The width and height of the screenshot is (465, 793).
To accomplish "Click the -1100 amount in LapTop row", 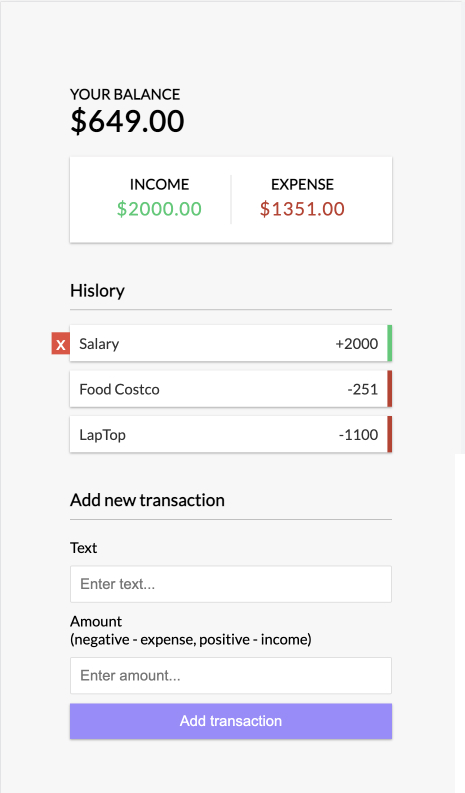I will (x=358, y=435).
